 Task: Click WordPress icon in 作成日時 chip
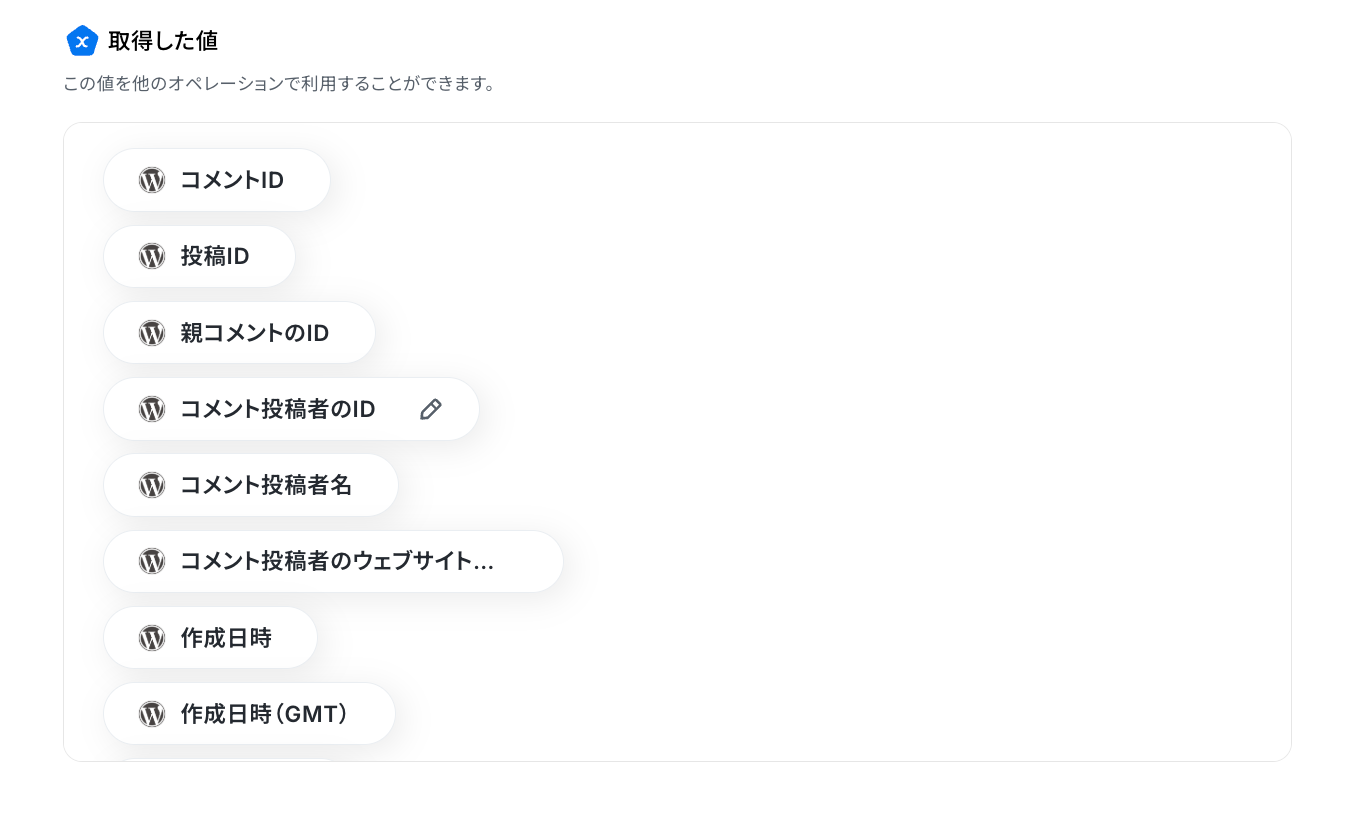[152, 638]
